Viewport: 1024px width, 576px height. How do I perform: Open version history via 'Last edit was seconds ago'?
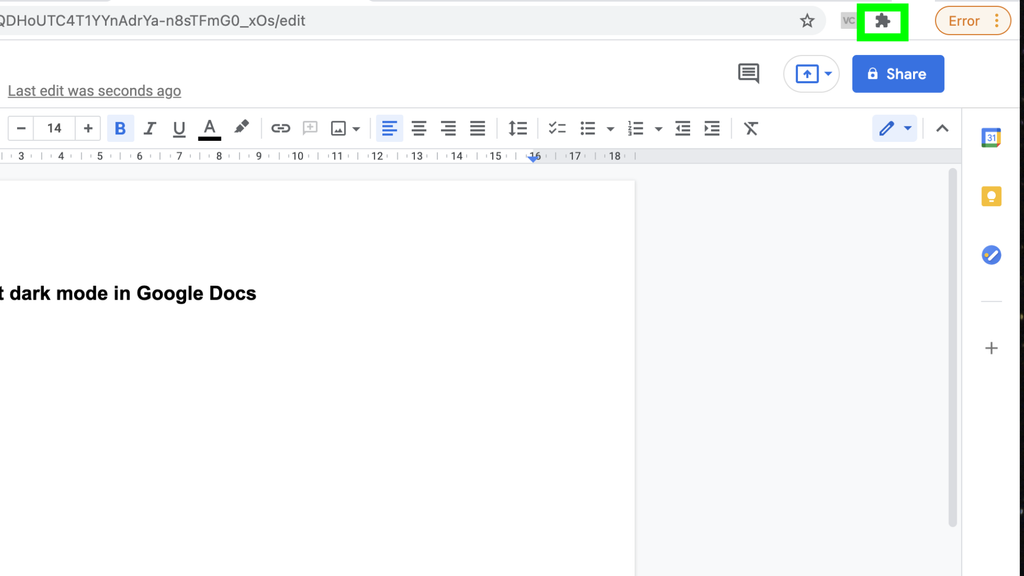click(x=94, y=90)
